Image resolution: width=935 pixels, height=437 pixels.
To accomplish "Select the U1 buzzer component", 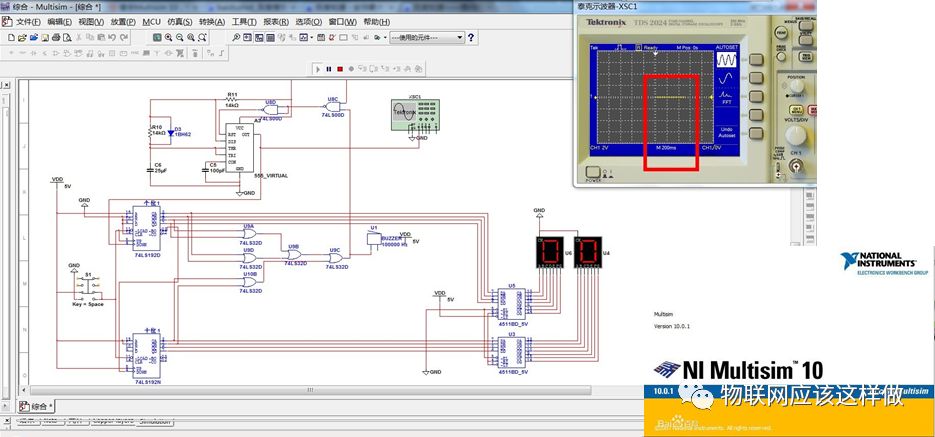I will (374, 239).
